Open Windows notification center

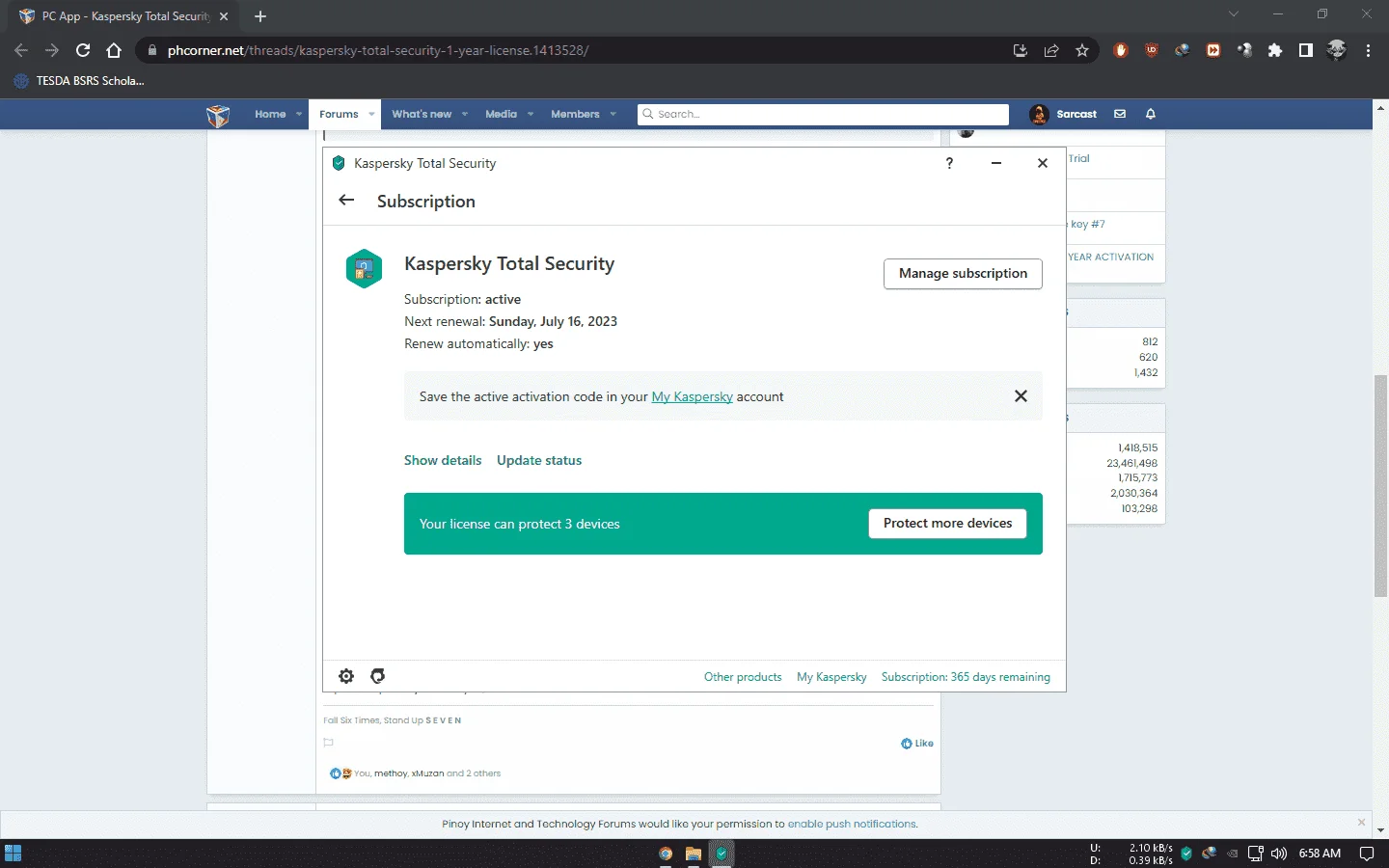tap(1366, 854)
